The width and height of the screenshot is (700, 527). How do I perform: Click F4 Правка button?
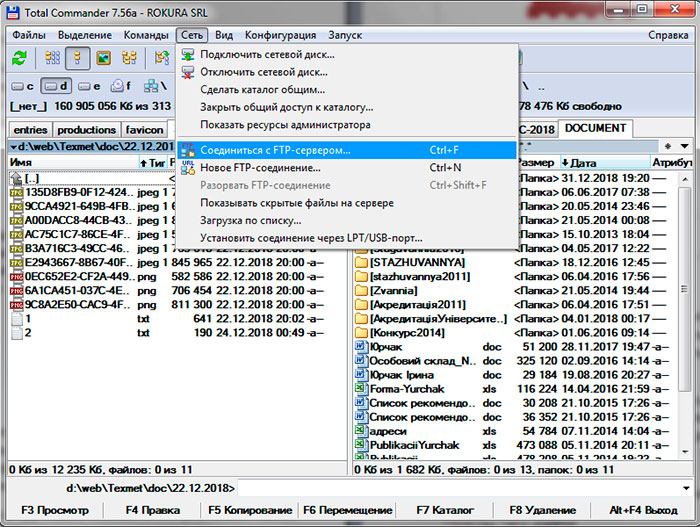(x=153, y=510)
